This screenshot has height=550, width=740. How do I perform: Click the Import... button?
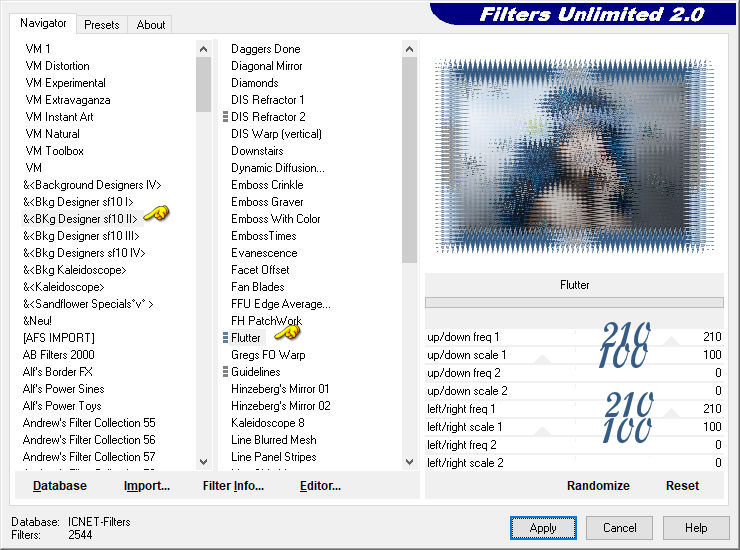(x=147, y=486)
